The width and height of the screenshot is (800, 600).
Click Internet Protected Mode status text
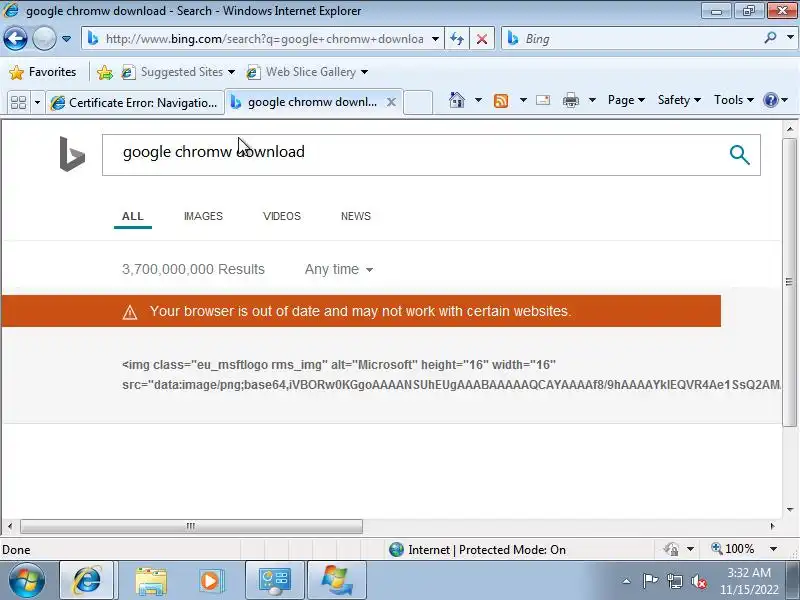pos(487,550)
